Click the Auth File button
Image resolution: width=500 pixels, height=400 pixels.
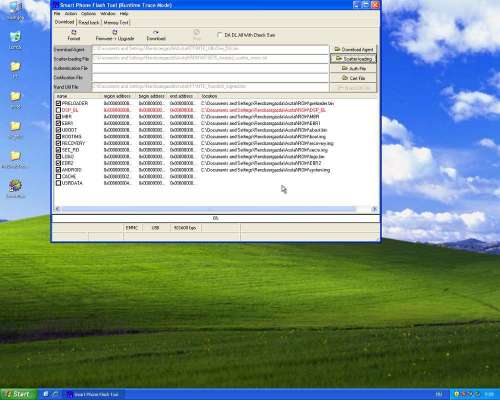(x=353, y=68)
